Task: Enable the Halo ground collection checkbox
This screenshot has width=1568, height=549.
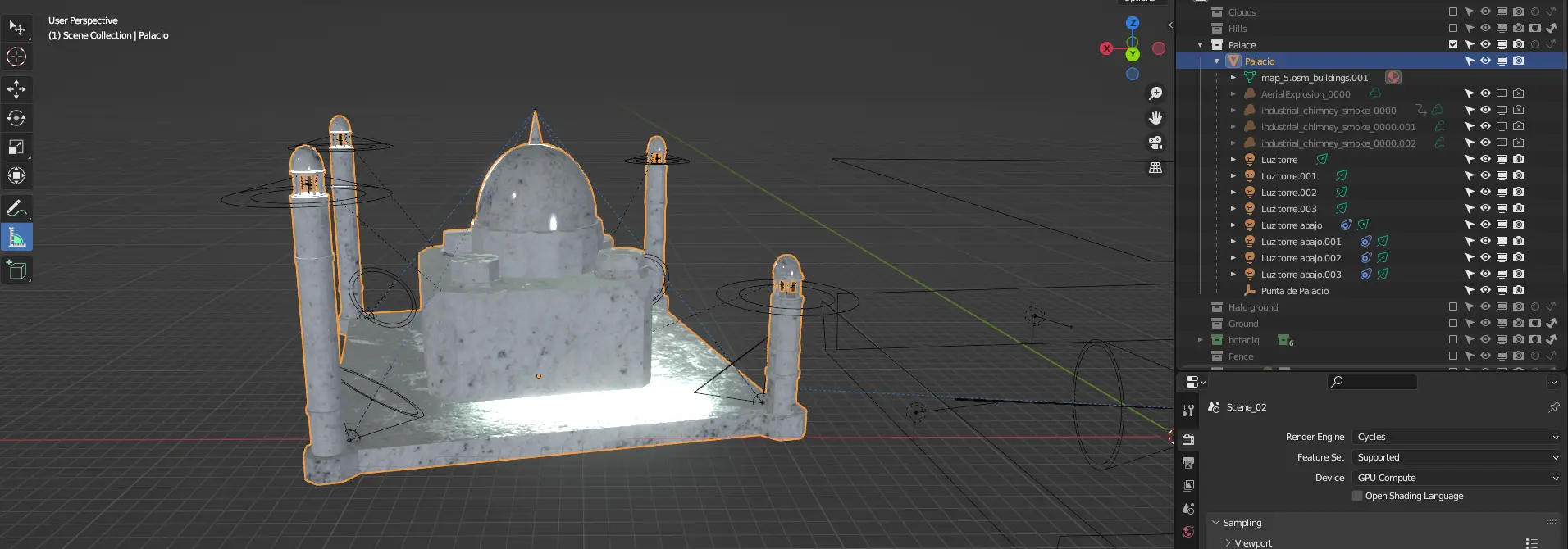Action: [1453, 306]
